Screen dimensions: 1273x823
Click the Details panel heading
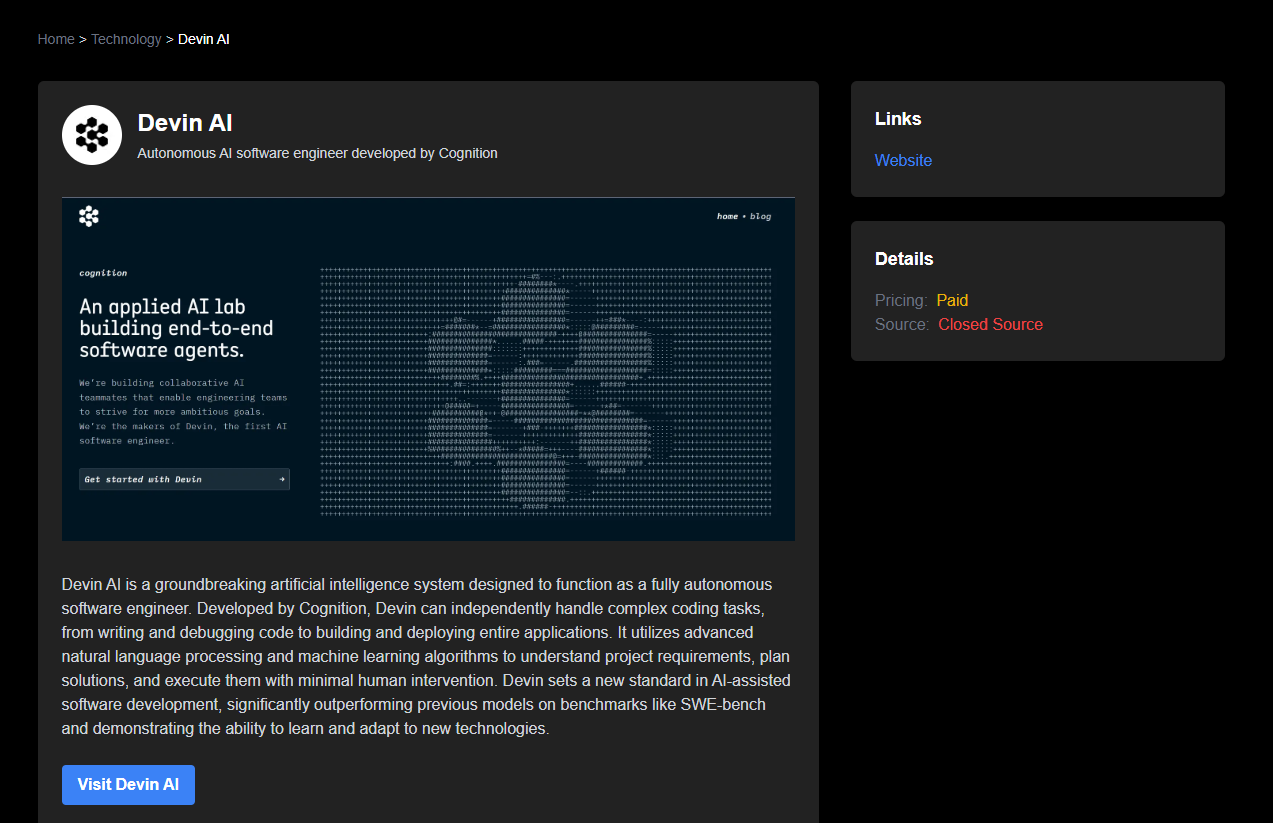coord(904,259)
